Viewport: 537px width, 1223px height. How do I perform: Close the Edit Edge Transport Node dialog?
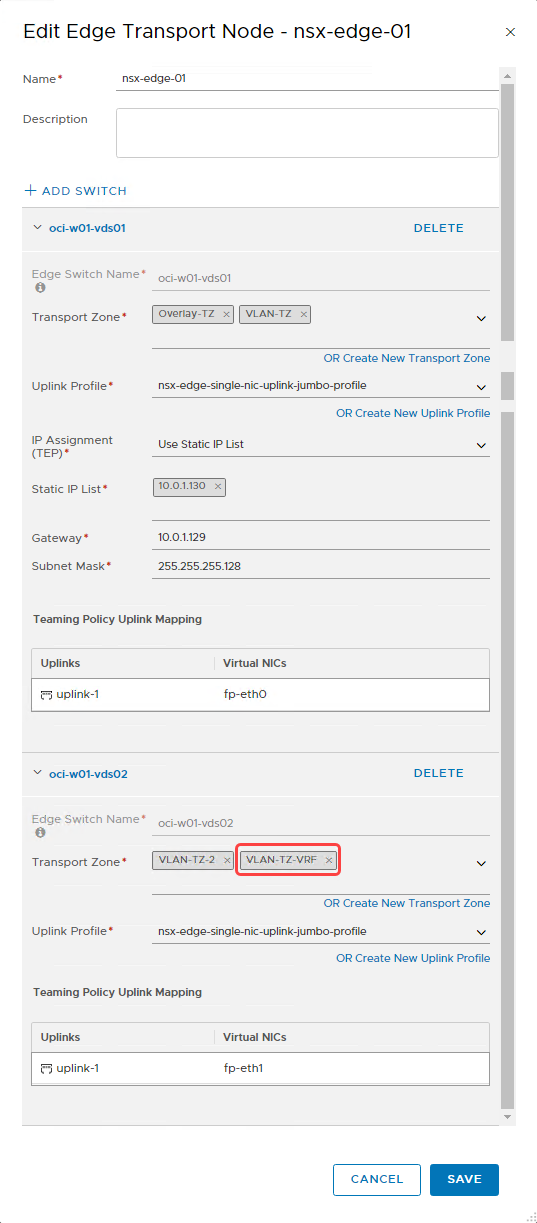[x=510, y=33]
